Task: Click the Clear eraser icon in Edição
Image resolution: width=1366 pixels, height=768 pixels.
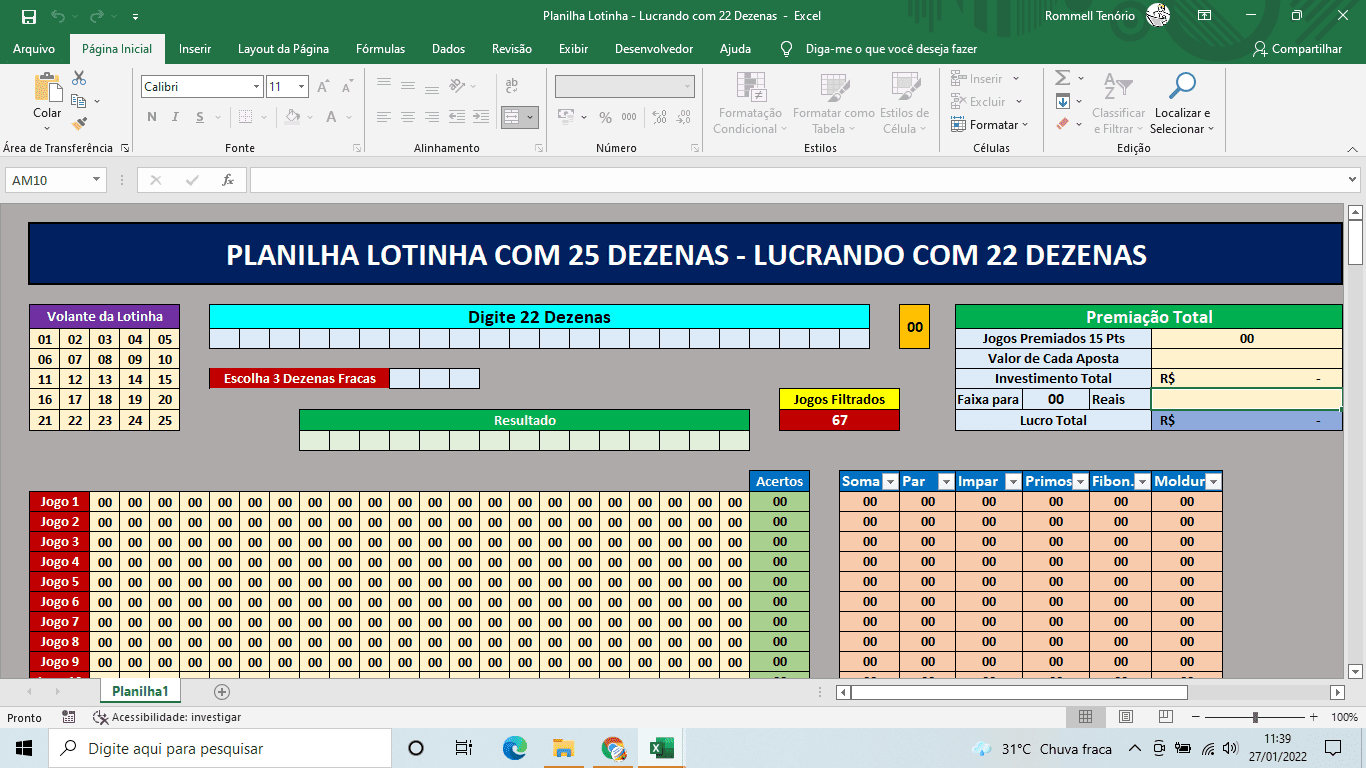Action: pyautogui.click(x=1063, y=124)
